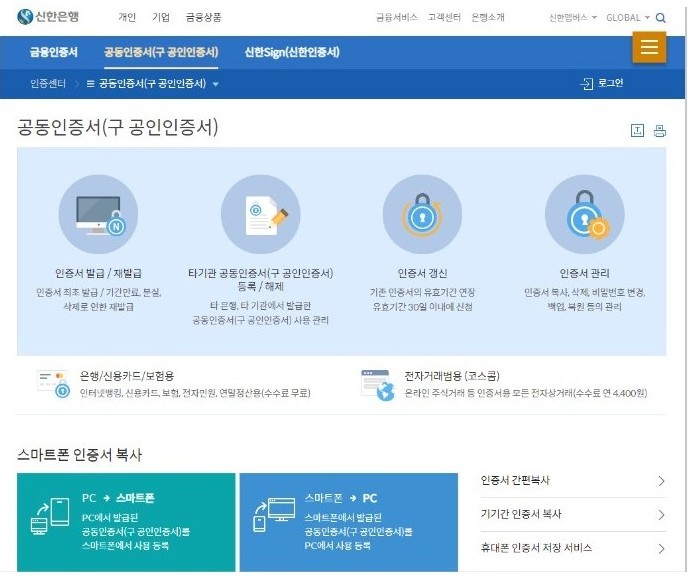The image size is (688, 577).
Task: Click the Shinhan Bank logo
Action: [48, 17]
